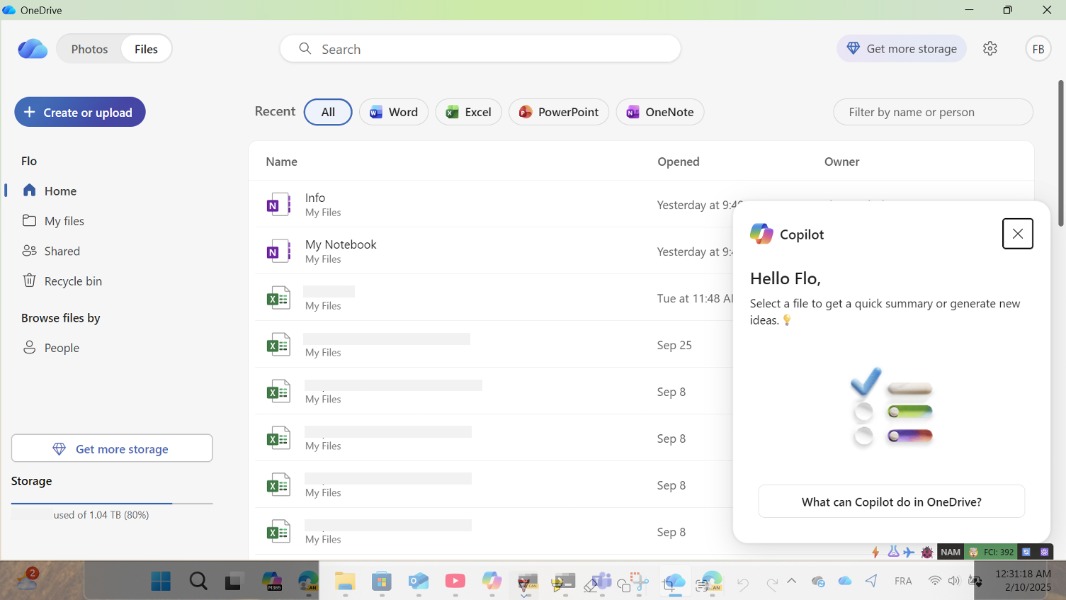Switch to the Photos tab

point(89,48)
